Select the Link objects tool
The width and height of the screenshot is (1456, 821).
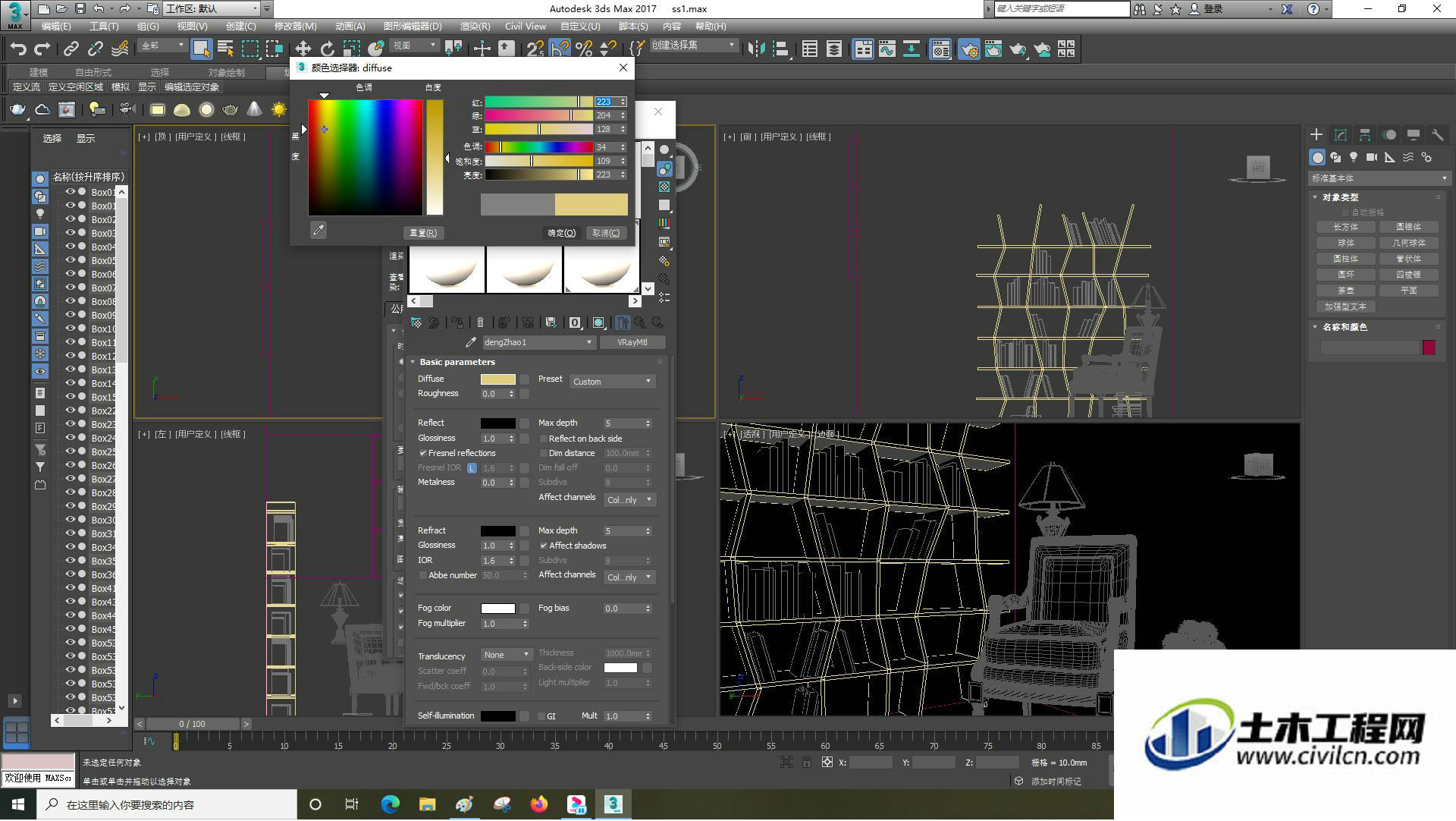pyautogui.click(x=71, y=49)
